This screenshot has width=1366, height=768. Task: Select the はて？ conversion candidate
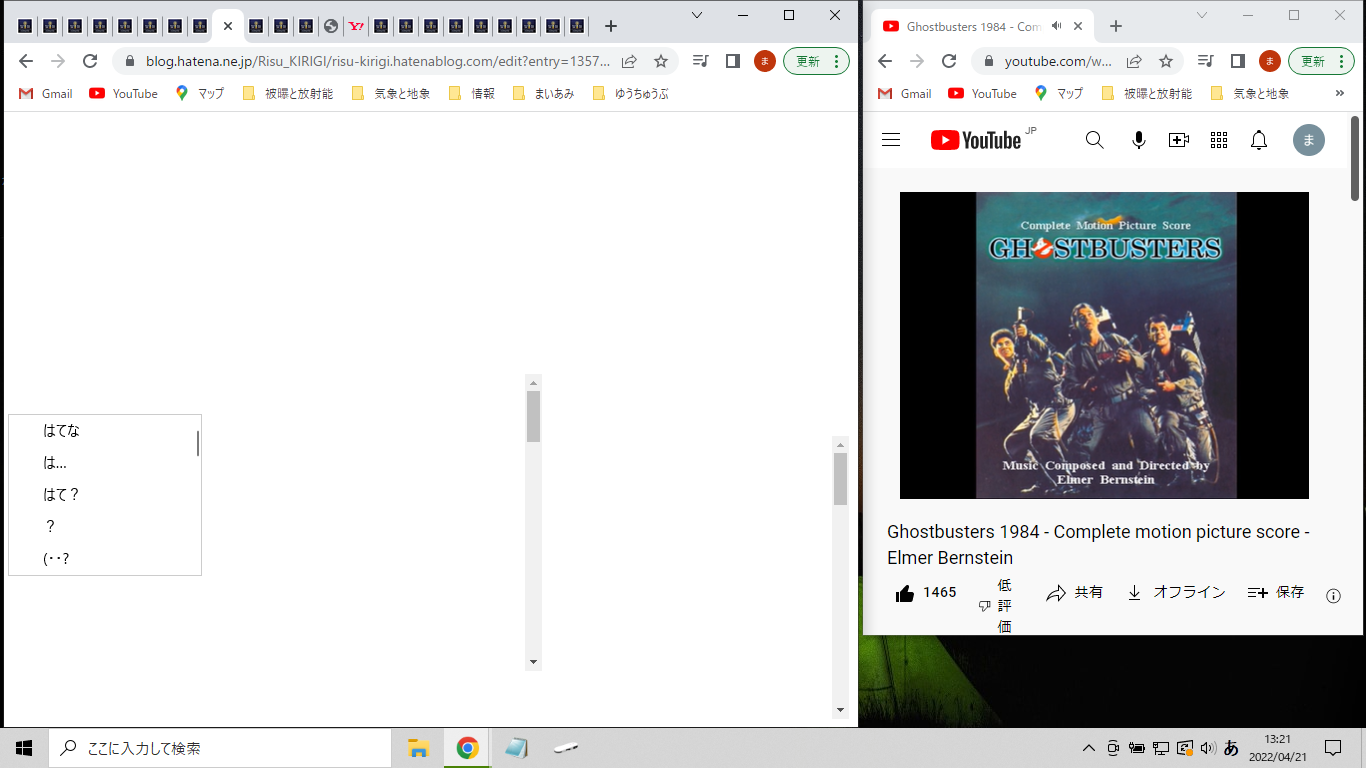[x=105, y=495]
